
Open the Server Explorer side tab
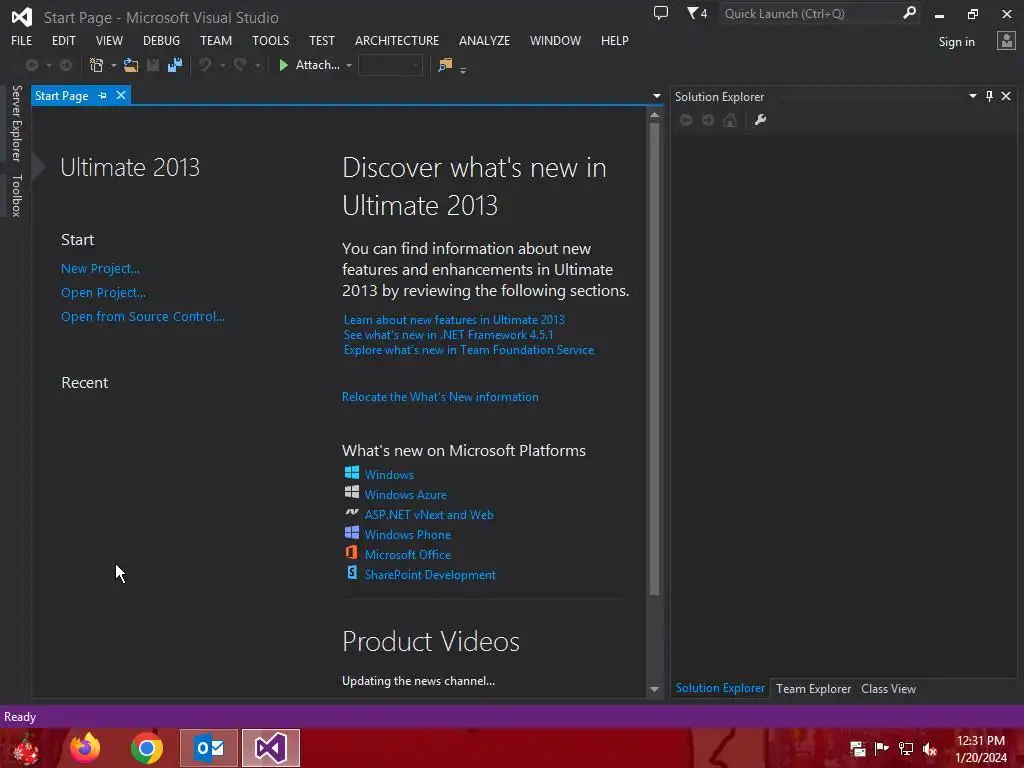click(x=16, y=123)
